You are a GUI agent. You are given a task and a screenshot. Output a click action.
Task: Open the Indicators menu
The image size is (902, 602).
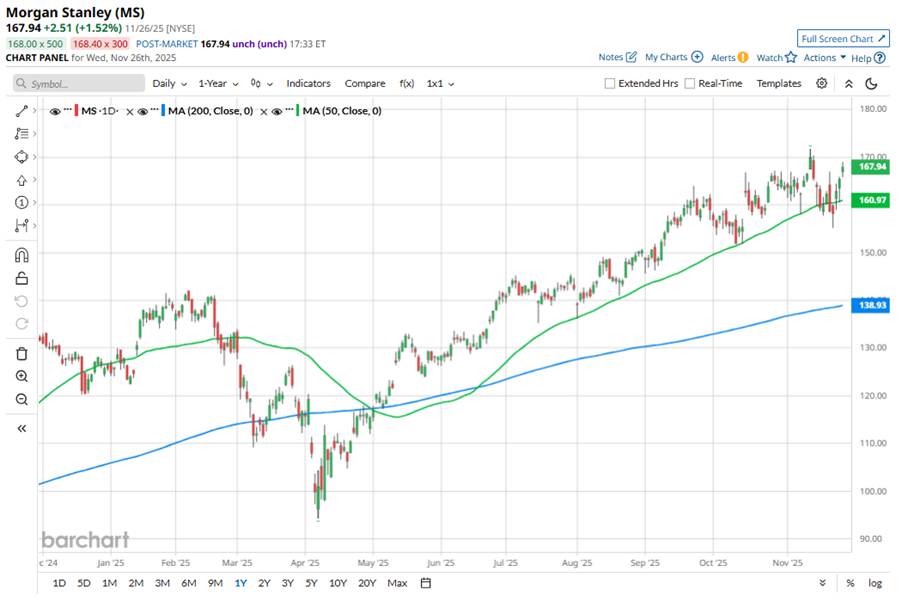308,84
